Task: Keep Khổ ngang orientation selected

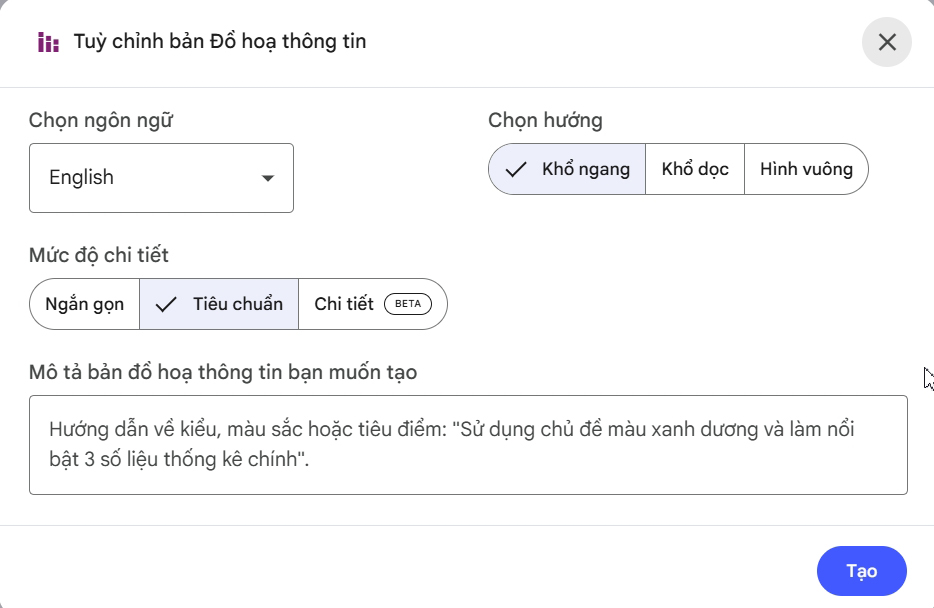Action: point(567,169)
